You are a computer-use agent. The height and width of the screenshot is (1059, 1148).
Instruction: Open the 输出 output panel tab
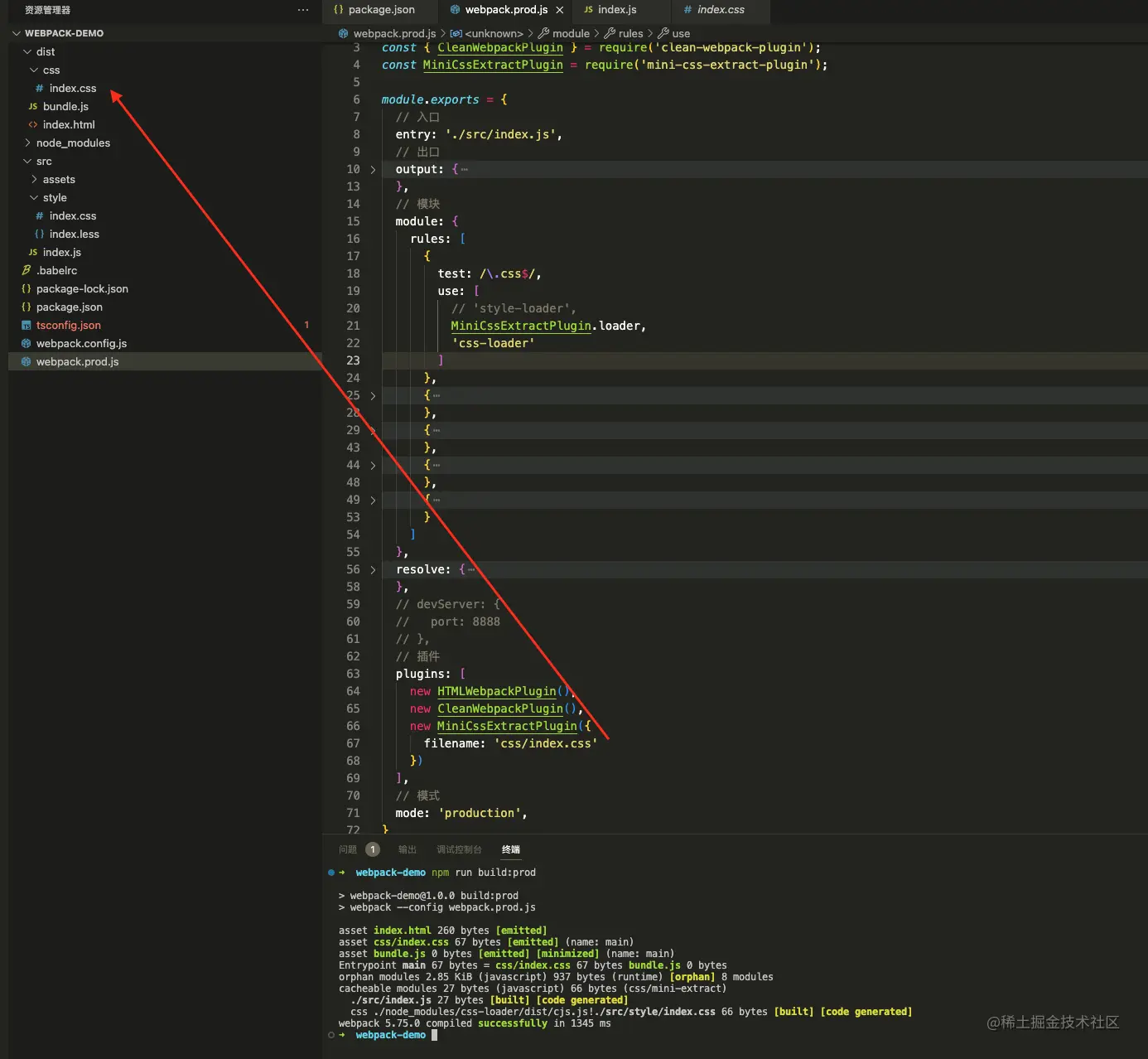pos(408,849)
